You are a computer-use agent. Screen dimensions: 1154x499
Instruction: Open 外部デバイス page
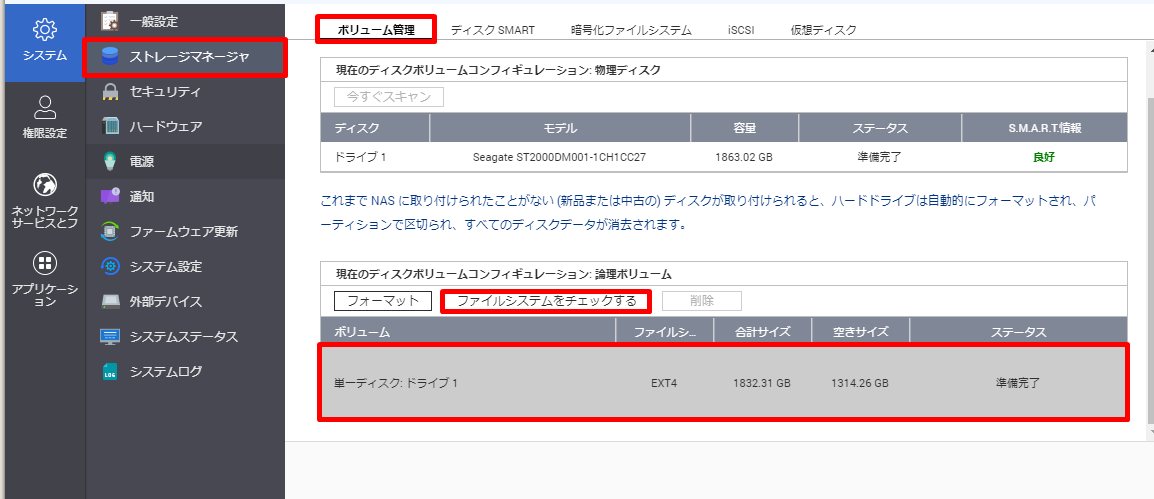point(185,302)
